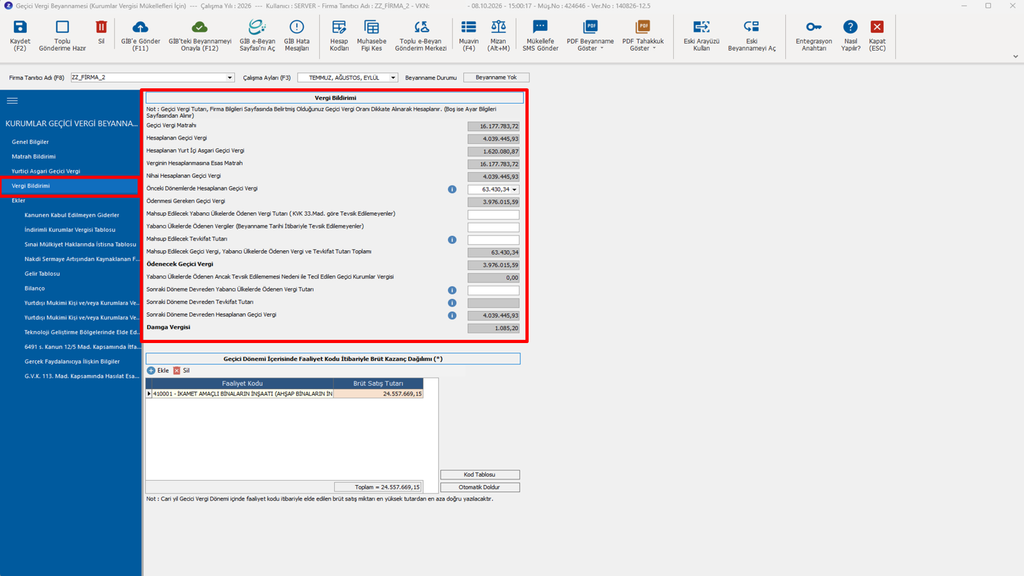Open the Bilanço attachment
Screen dimensions: 1024x576
pyautogui.click(x=35, y=288)
